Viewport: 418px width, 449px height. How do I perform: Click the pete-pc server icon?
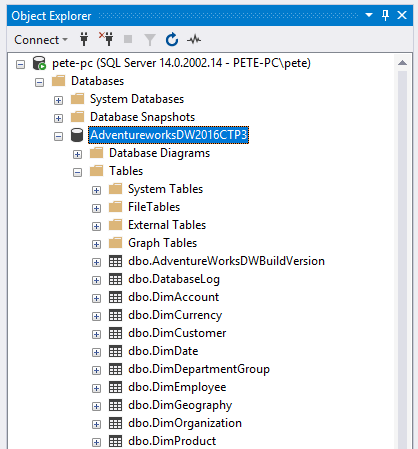(39, 63)
